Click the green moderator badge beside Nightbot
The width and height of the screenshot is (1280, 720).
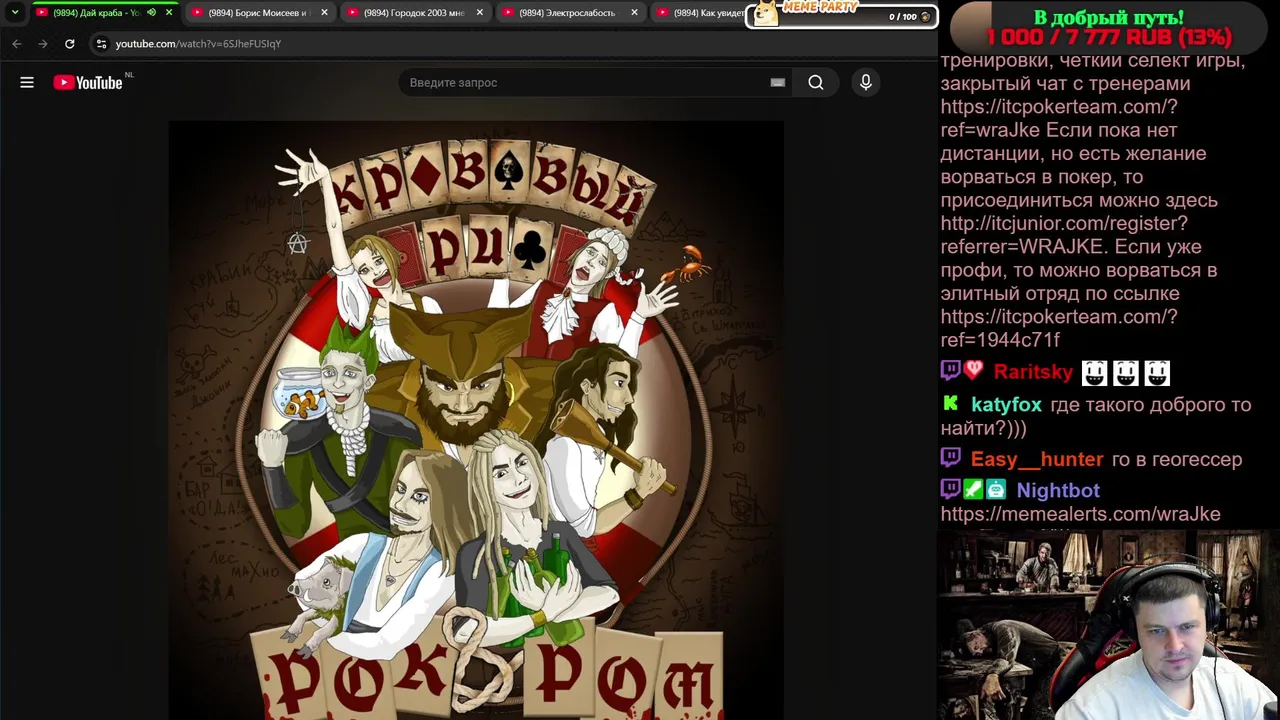pyautogui.click(x=973, y=489)
